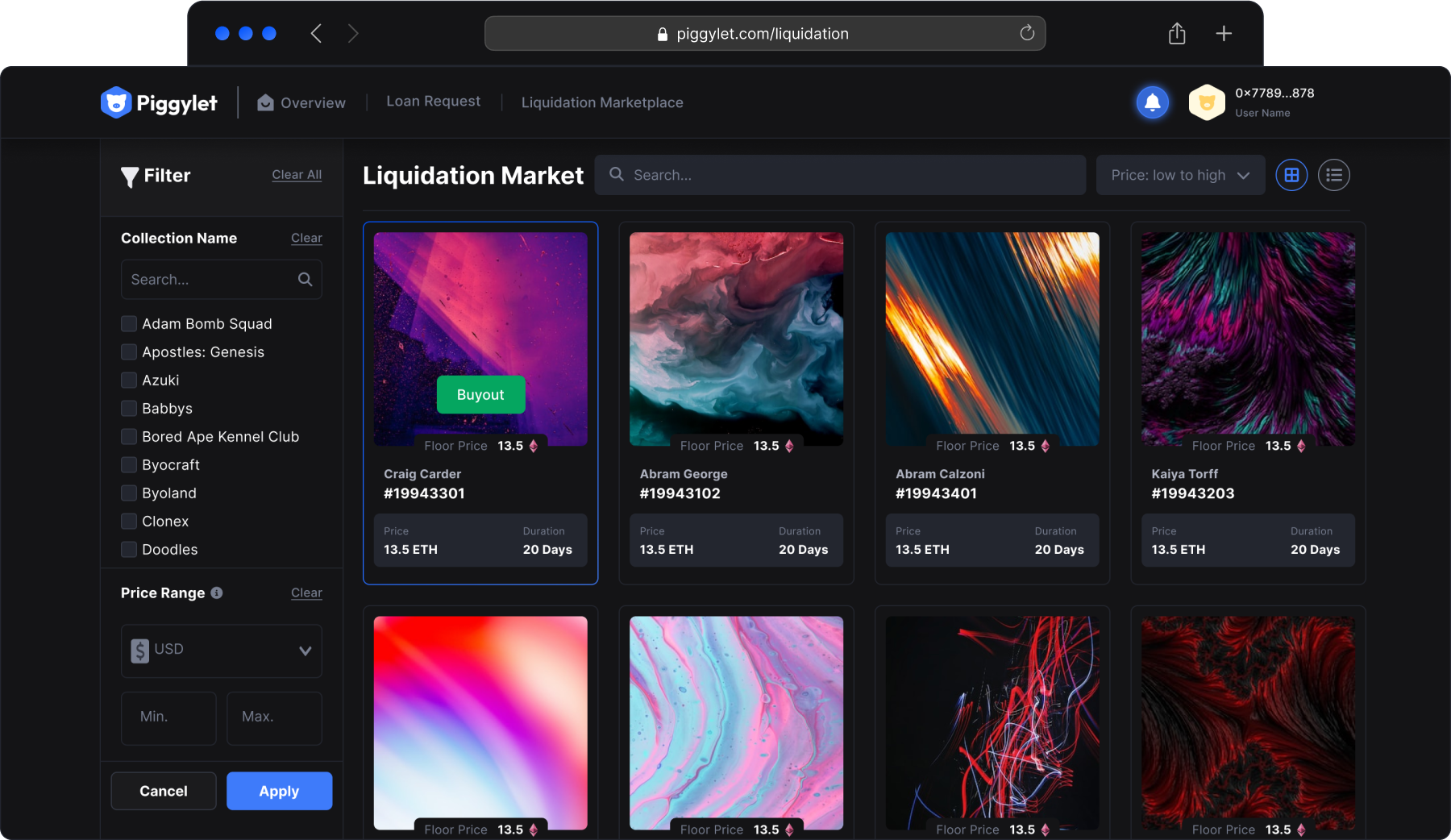Check the Byoland checkbox

tap(129, 493)
